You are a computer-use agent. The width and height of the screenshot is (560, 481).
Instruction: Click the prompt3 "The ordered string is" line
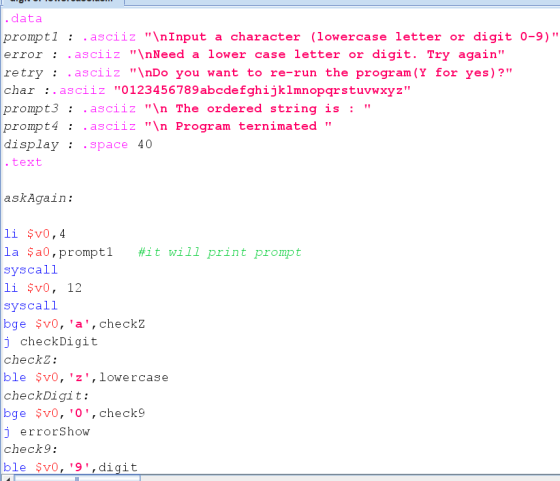(x=187, y=109)
